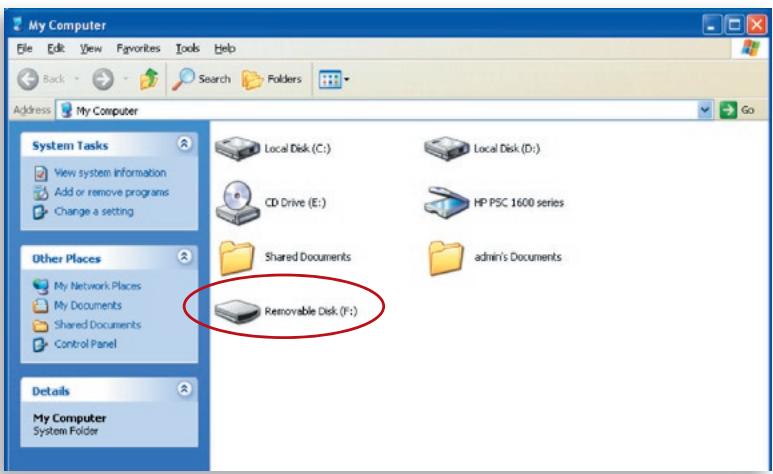
Task: Collapse the System Tasks panel
Action: [x=184, y=144]
